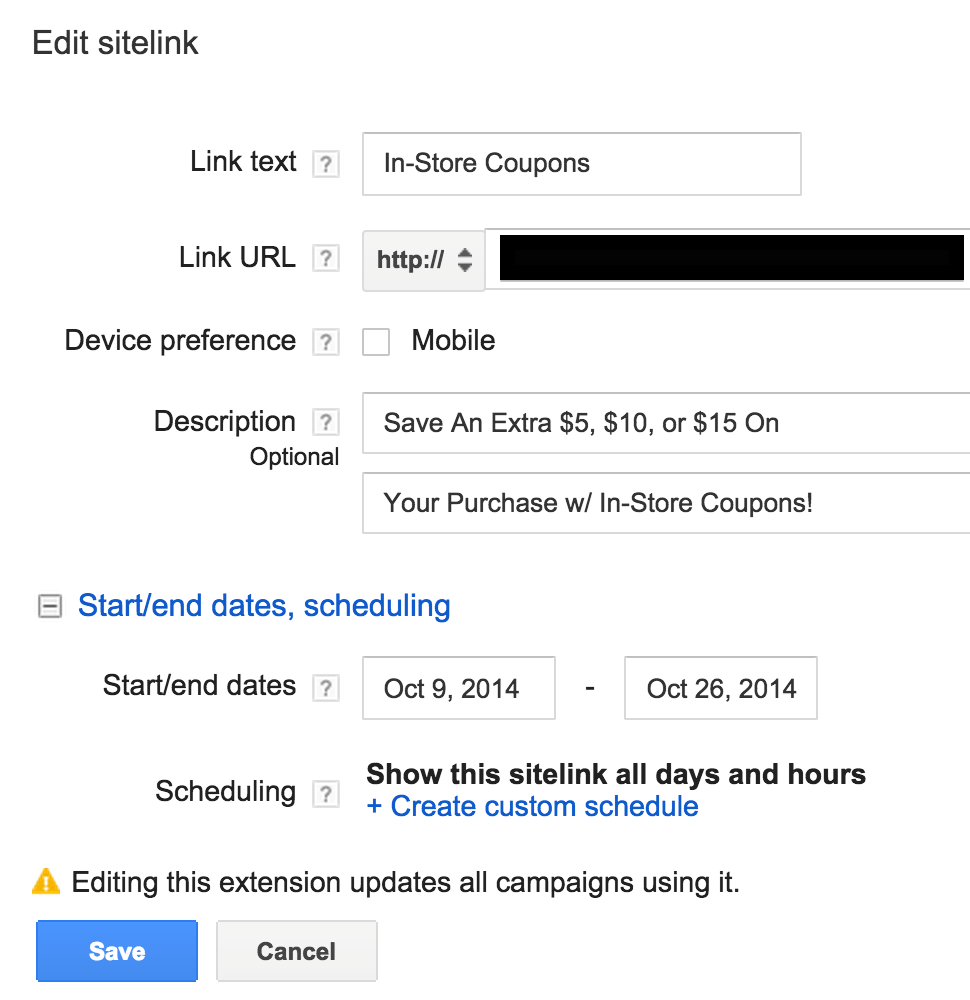Image resolution: width=970 pixels, height=1000 pixels.
Task: Click the Scheduling help question mark
Action: [x=325, y=794]
